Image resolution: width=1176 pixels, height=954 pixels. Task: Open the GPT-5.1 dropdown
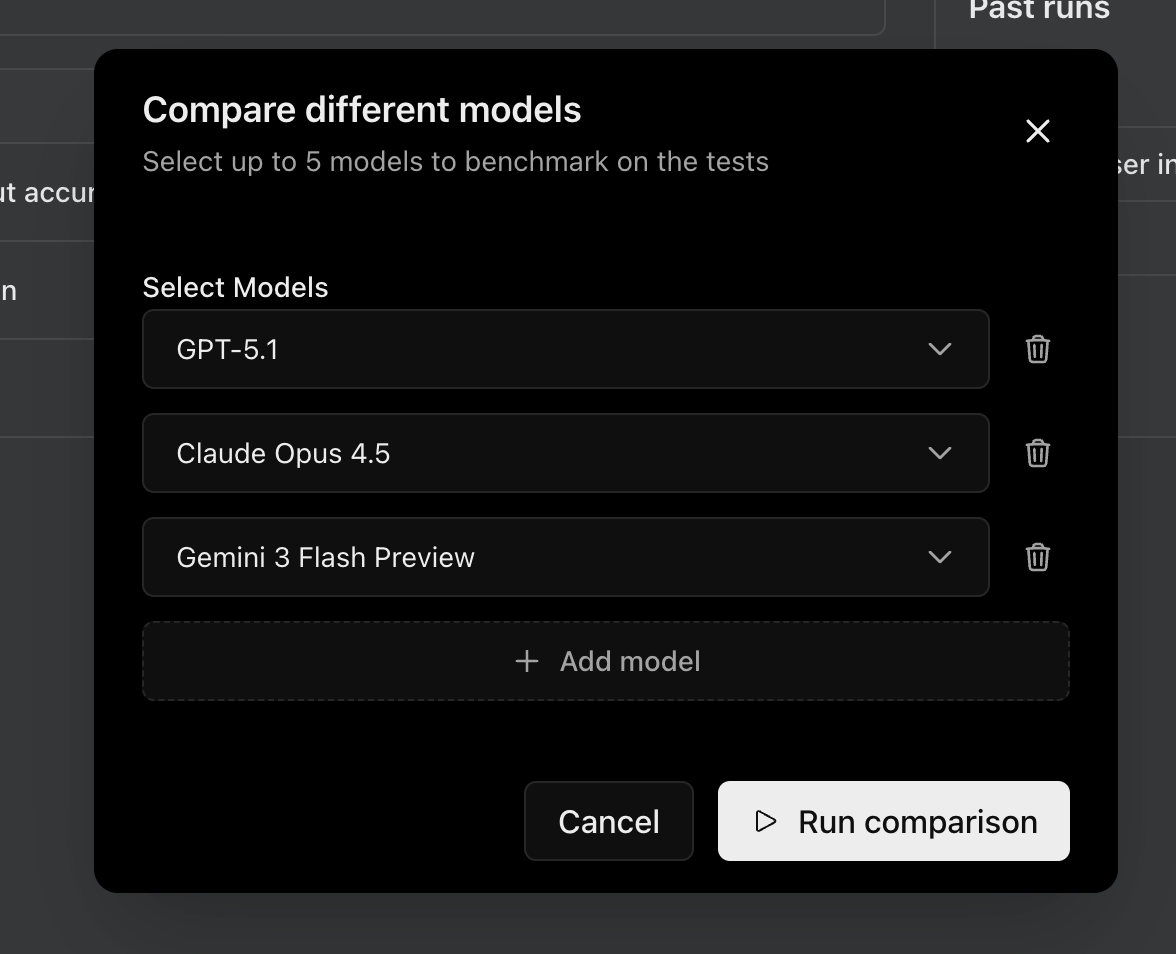coord(938,349)
